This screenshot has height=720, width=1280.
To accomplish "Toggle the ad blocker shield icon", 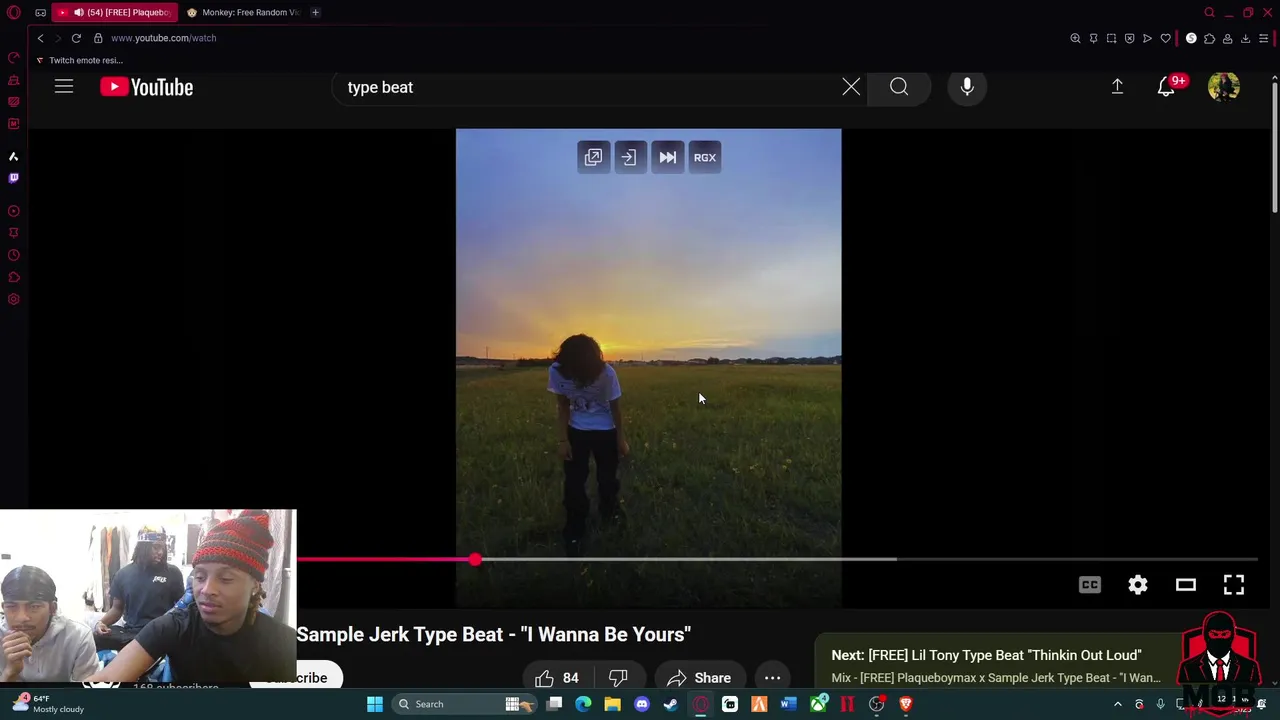I will (1129, 38).
